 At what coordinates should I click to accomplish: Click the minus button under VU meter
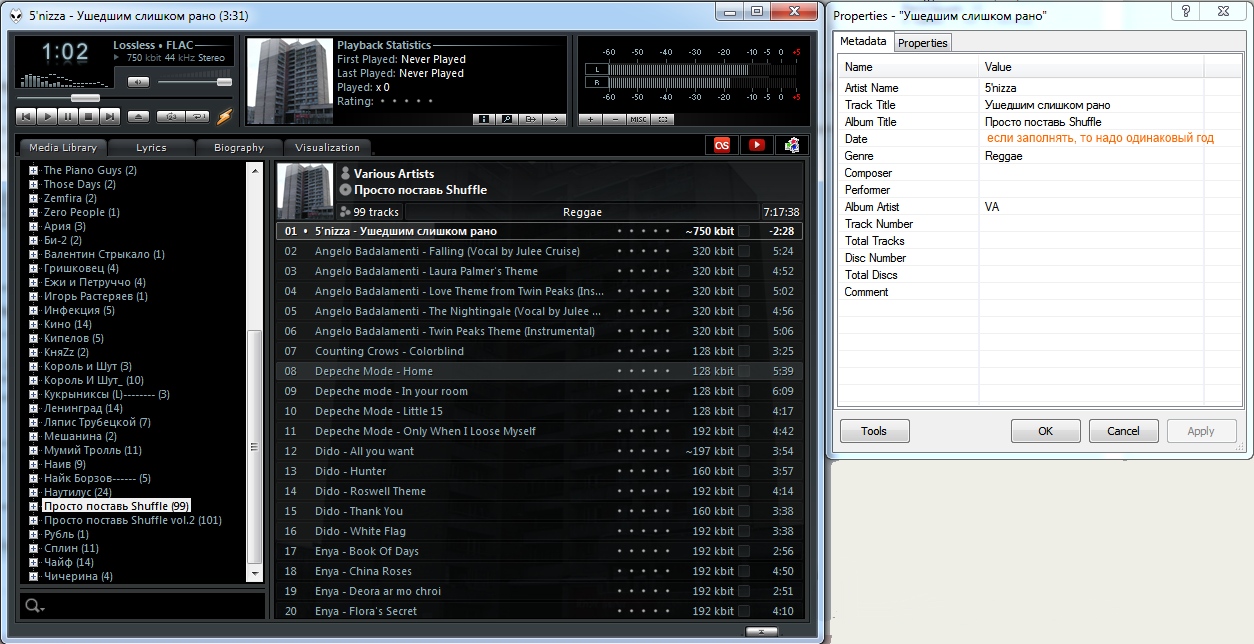click(x=615, y=119)
